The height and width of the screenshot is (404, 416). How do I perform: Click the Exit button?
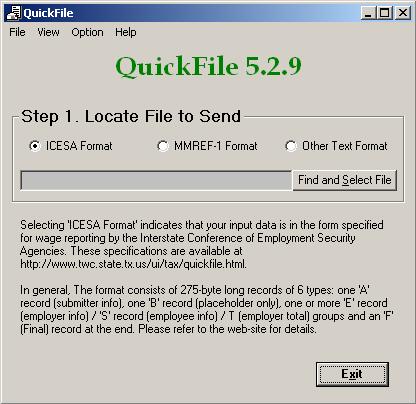352,374
